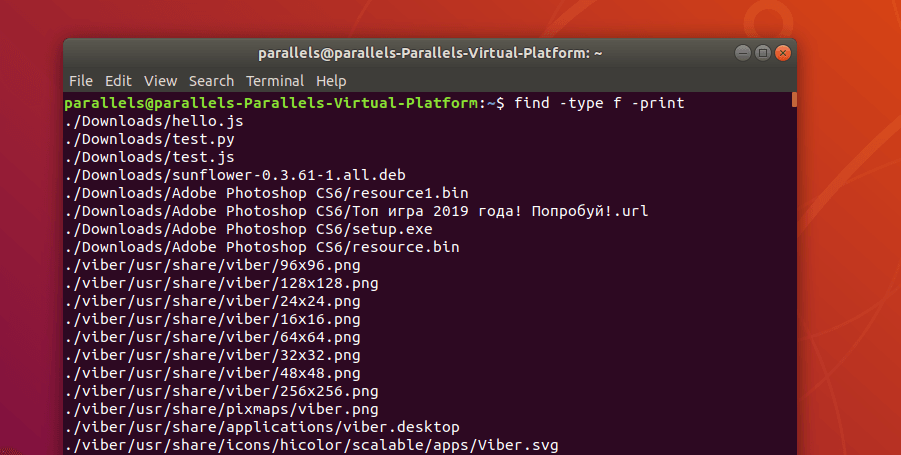
Task: Click the find -type f -print command
Action: pyautogui.click(x=599, y=103)
